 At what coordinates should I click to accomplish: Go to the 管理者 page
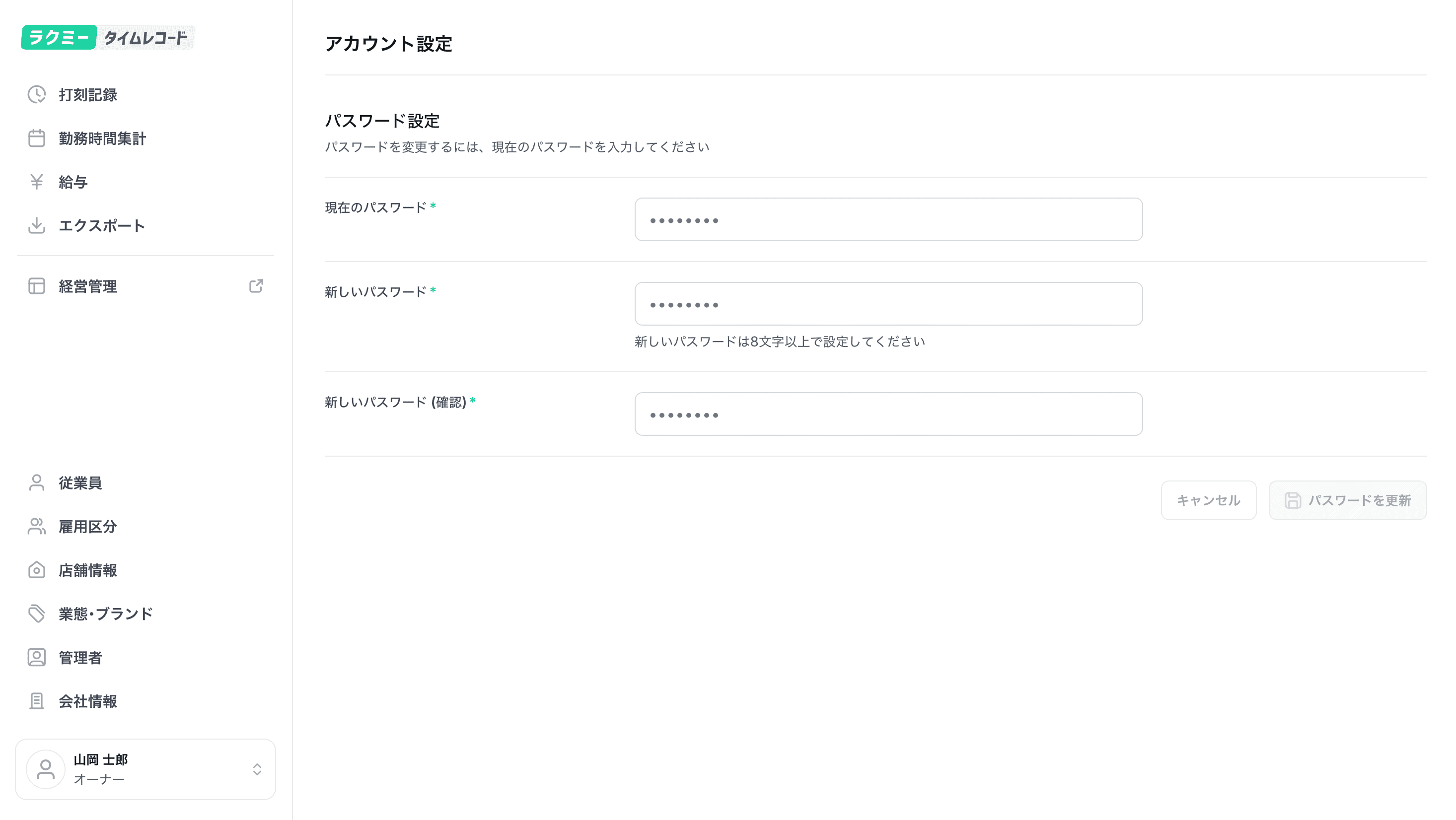tap(79, 657)
